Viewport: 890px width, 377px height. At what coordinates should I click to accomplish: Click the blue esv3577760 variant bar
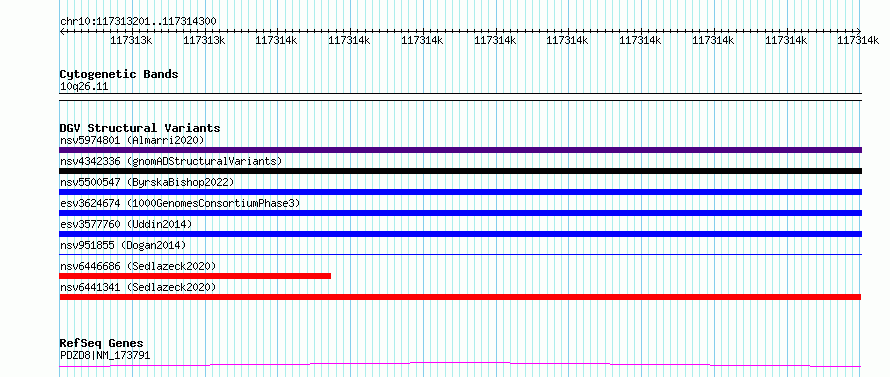pos(460,234)
